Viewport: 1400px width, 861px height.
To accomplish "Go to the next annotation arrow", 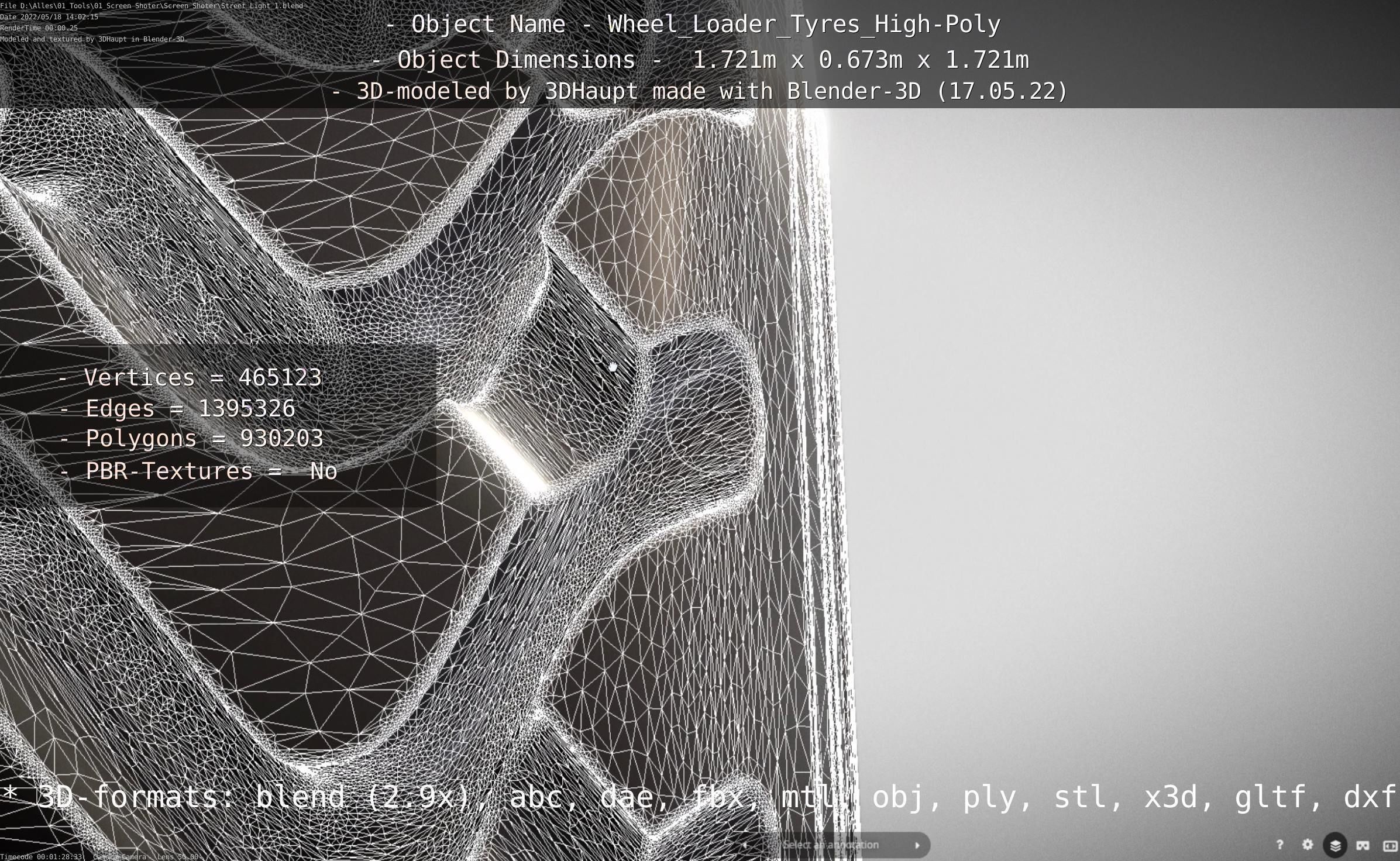I will [917, 845].
